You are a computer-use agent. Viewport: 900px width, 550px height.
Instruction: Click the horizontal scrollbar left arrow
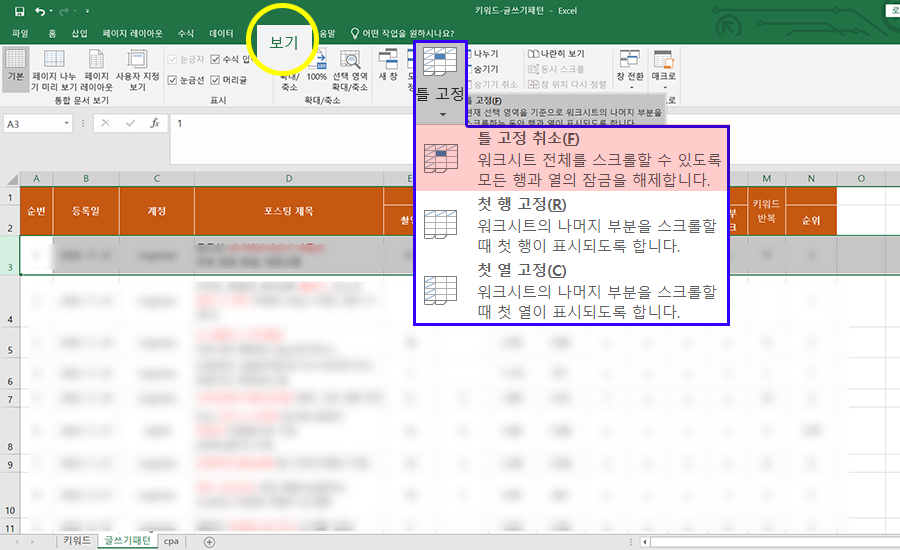tap(645, 542)
